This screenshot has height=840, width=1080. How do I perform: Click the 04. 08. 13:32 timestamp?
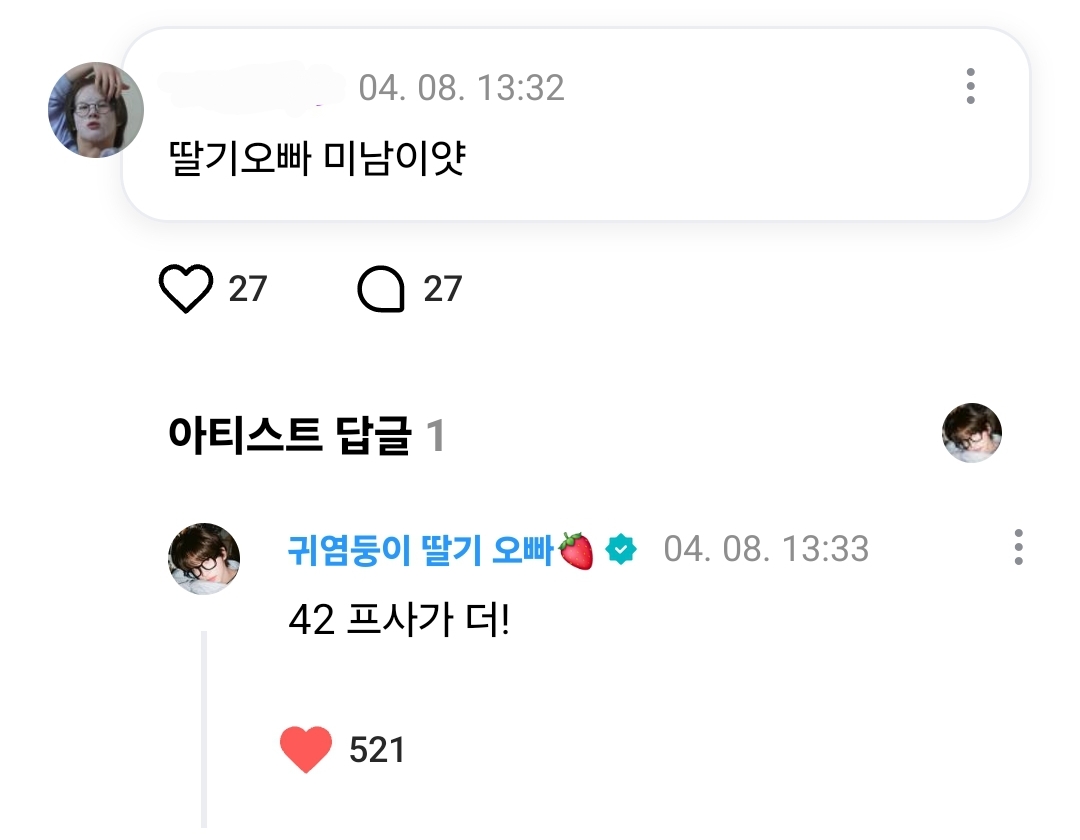coord(461,88)
